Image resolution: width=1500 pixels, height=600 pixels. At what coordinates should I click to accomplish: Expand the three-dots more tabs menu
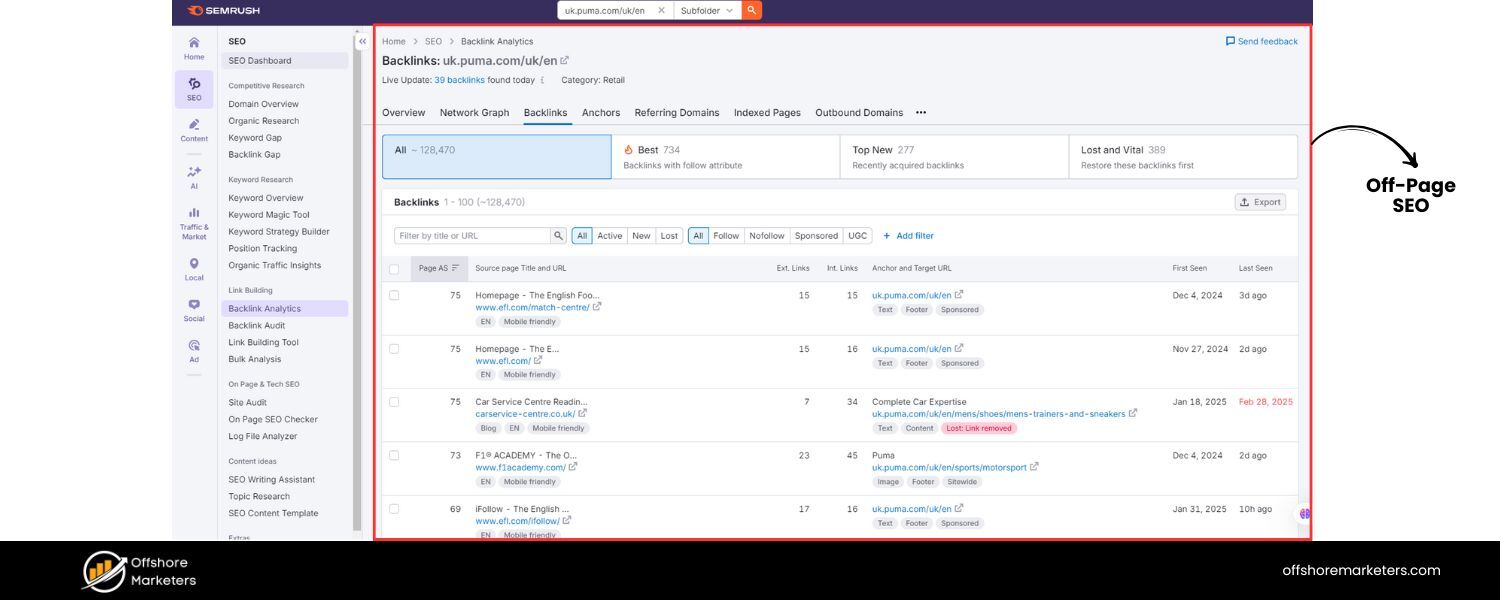[x=921, y=113]
